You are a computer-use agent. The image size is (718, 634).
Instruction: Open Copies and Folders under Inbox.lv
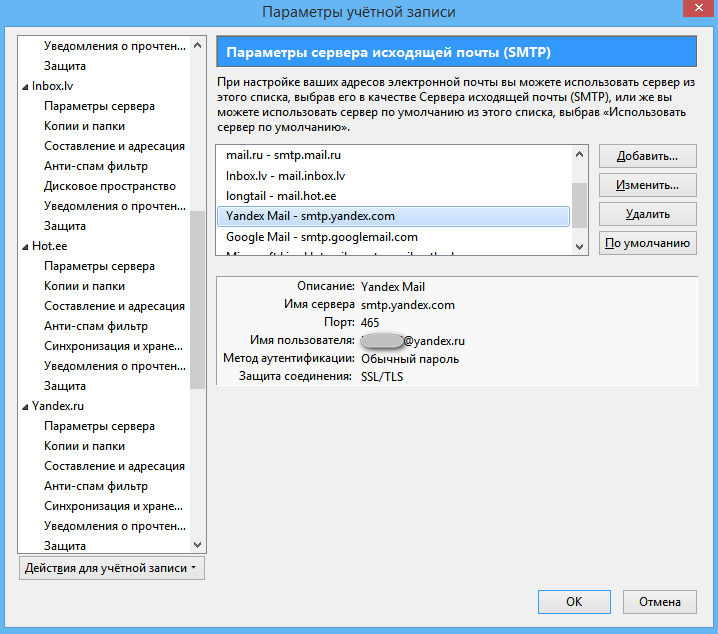pos(84,126)
